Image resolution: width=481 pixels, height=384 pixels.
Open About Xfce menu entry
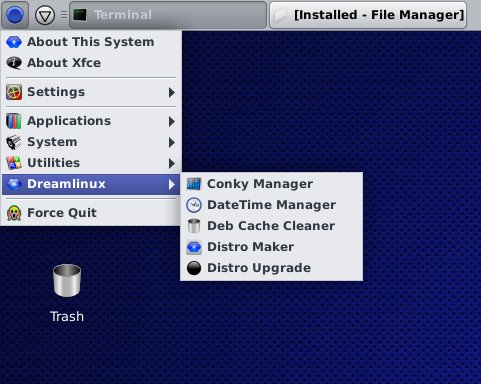point(91,63)
